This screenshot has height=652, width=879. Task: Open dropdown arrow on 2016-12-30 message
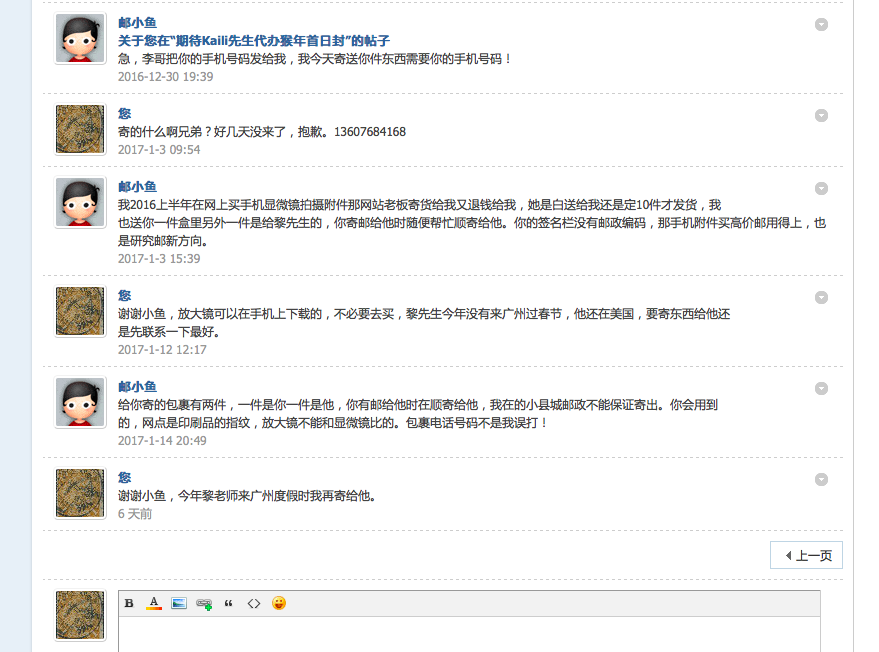click(821, 24)
